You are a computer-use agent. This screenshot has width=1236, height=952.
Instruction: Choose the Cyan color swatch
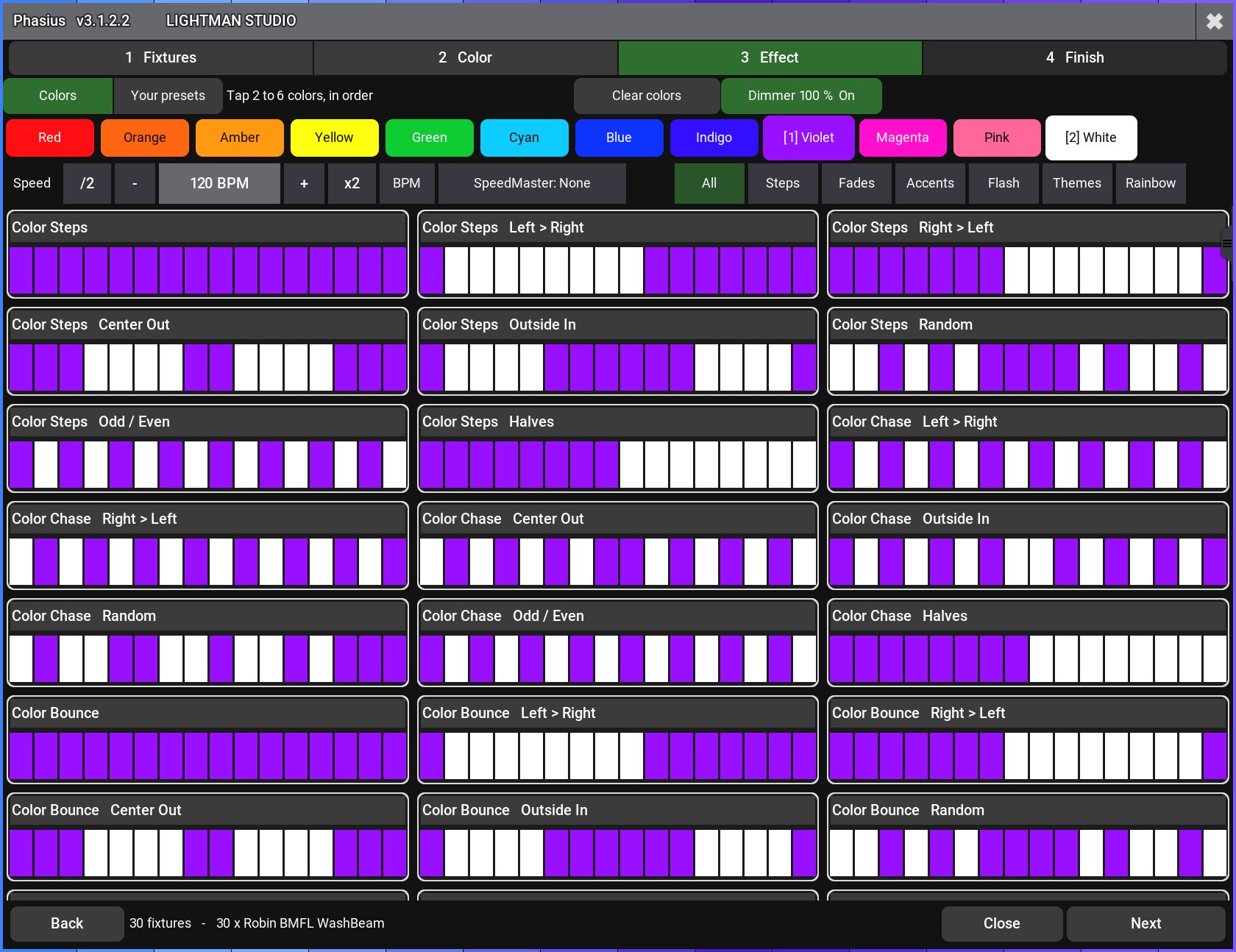[x=524, y=138]
